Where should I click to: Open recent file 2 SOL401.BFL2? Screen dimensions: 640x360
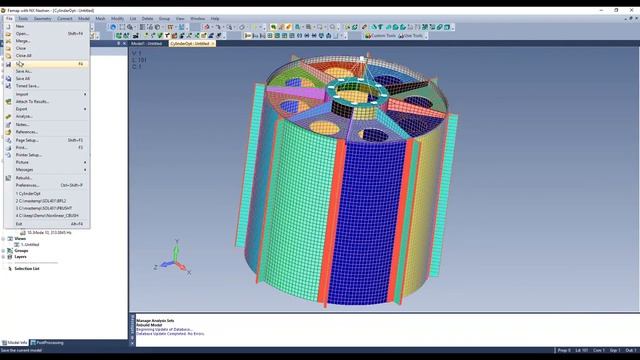point(47,201)
